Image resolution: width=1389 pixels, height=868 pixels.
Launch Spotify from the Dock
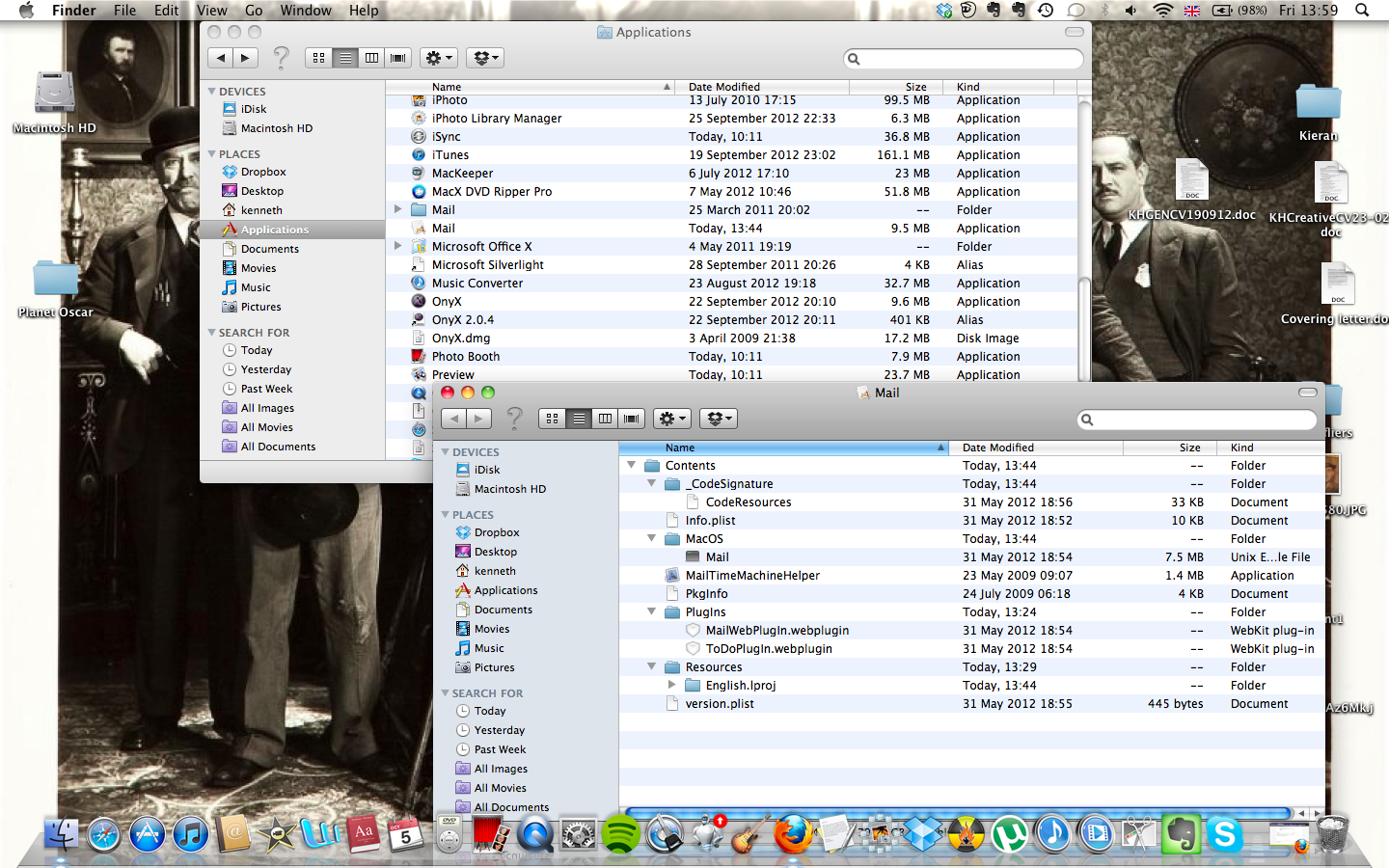[621, 834]
